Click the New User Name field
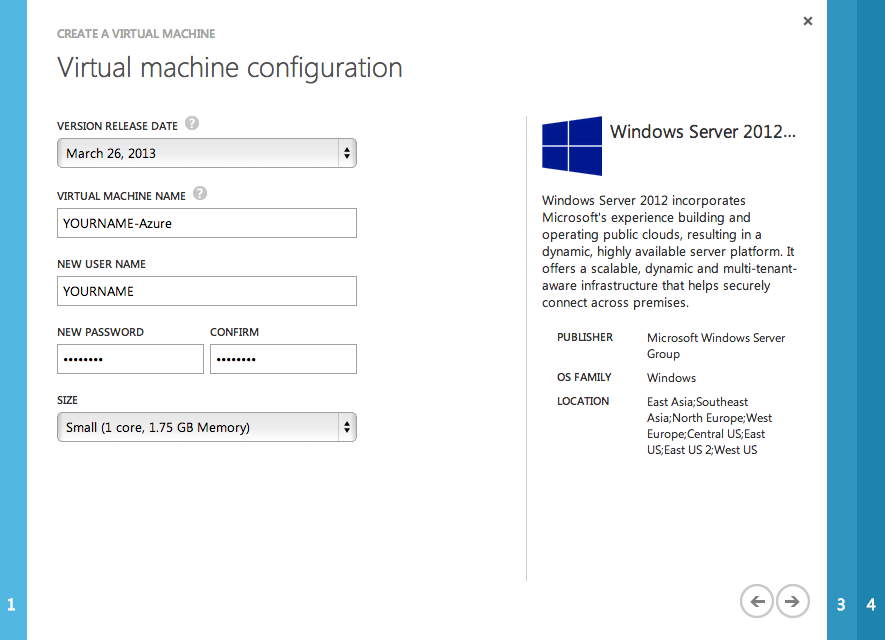Screen dimensions: 885x640 (207, 291)
